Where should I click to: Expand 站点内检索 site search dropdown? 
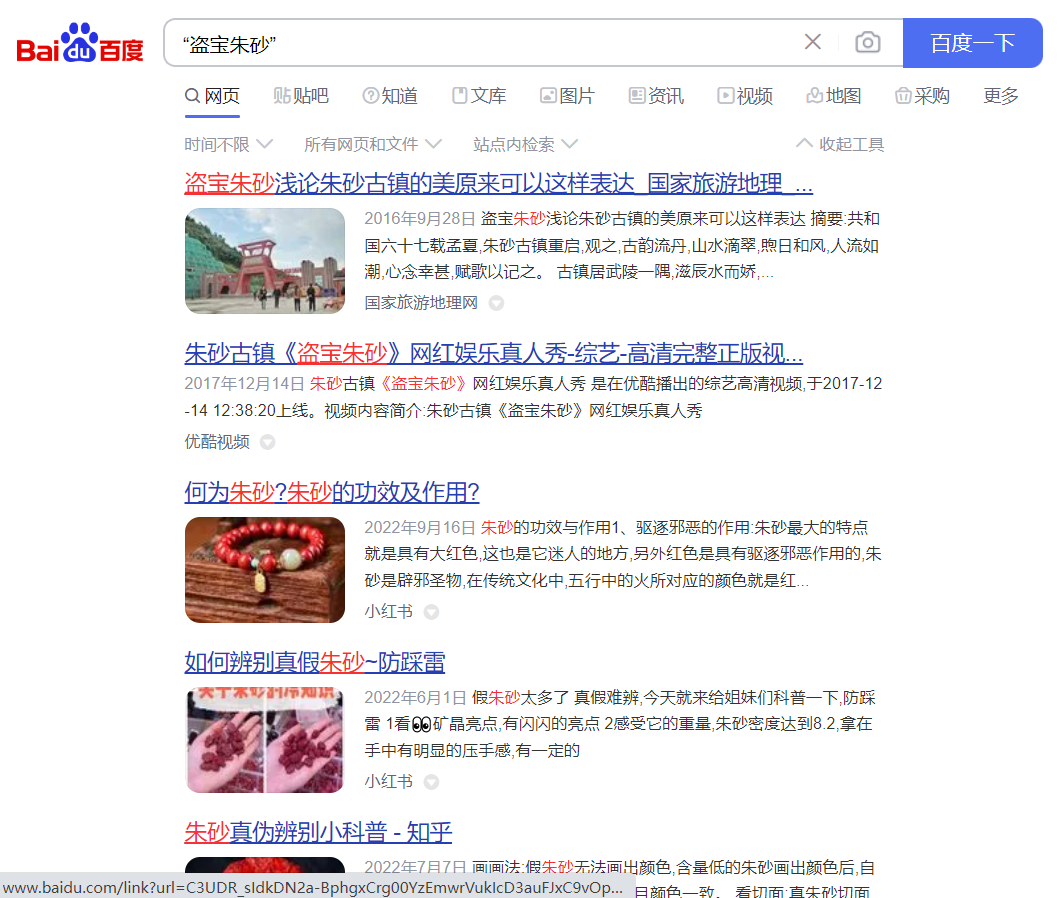tap(525, 144)
